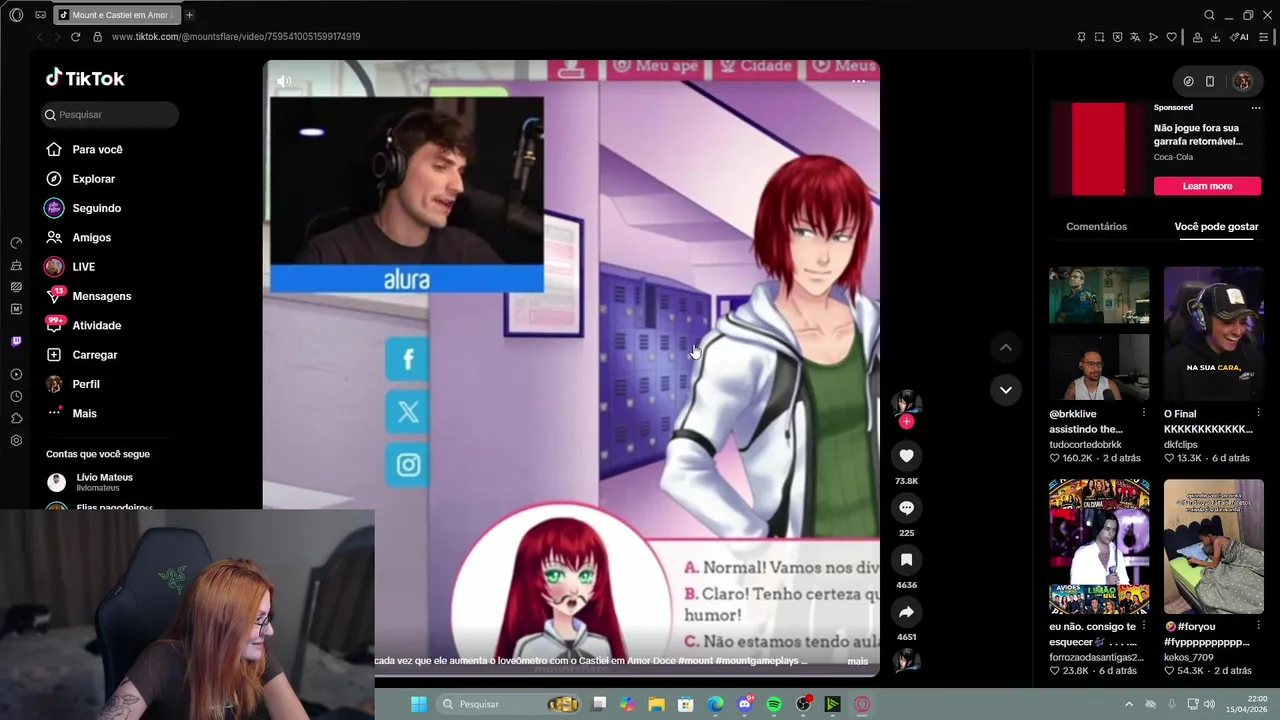1280x720 pixels.
Task: Open the Coca-Cola sponsored ad thumbnail
Action: coord(1098,149)
